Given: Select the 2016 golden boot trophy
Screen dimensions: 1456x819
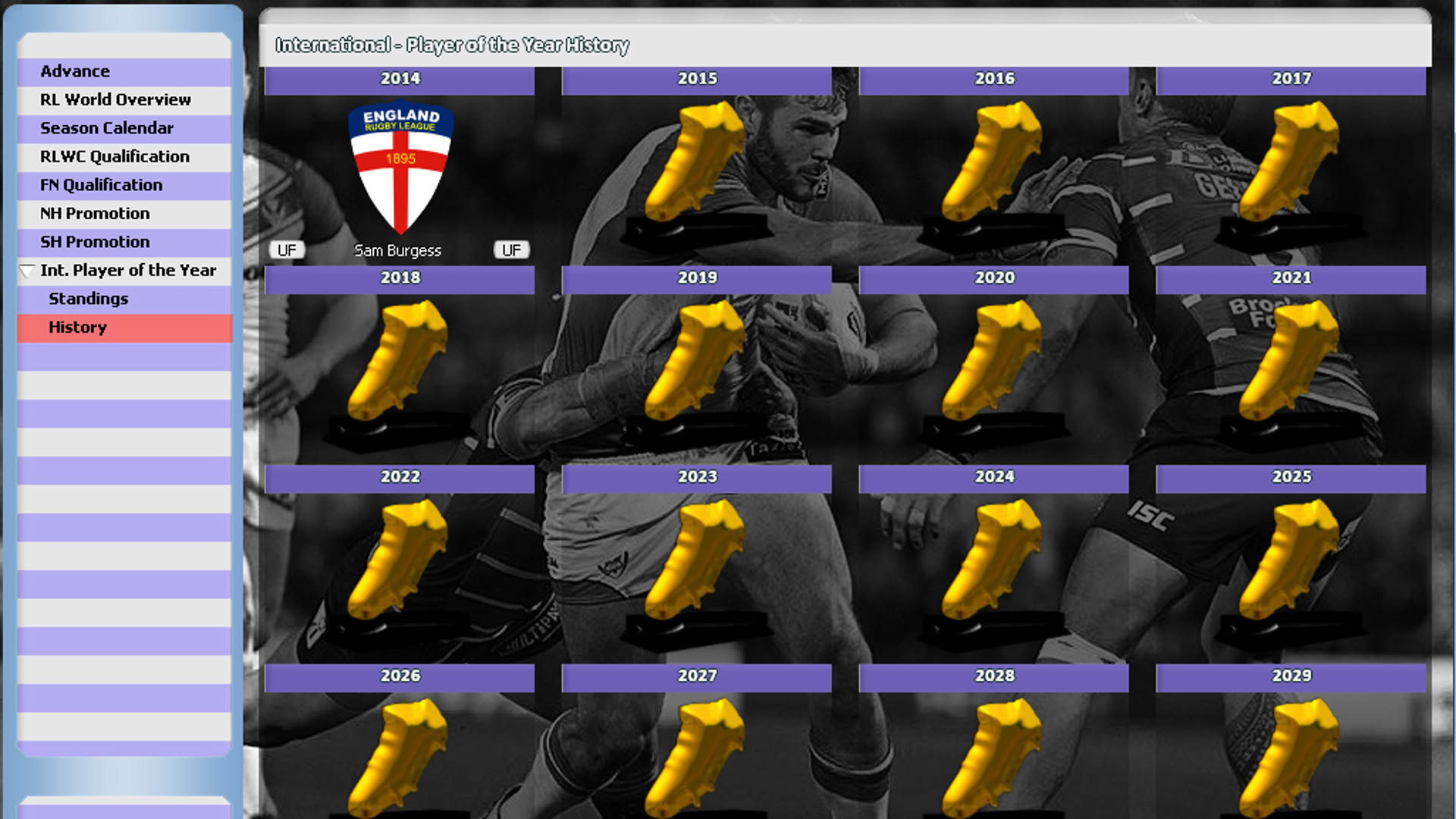Looking at the screenshot, I should pyautogui.click(x=994, y=176).
